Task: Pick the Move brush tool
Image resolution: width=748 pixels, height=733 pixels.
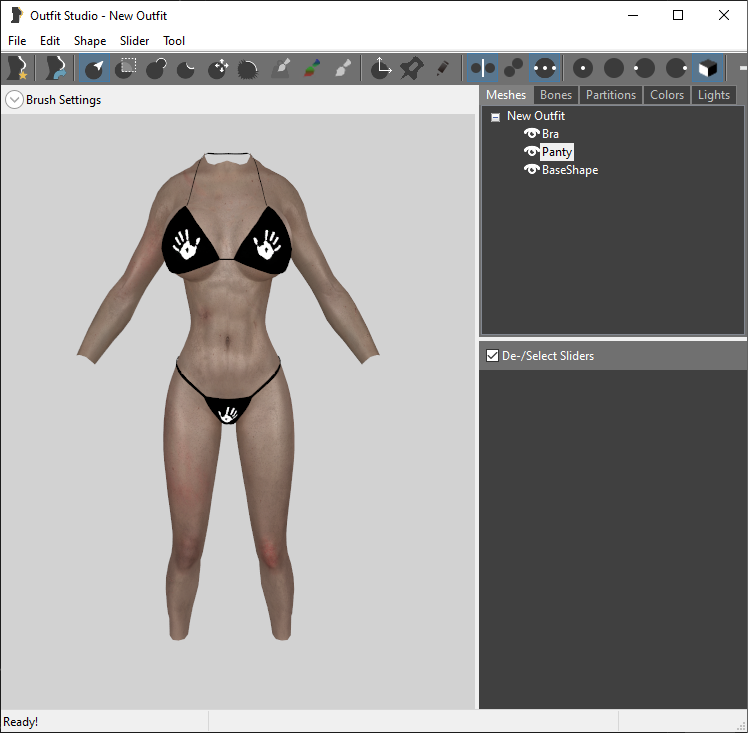Action: pyautogui.click(x=218, y=68)
